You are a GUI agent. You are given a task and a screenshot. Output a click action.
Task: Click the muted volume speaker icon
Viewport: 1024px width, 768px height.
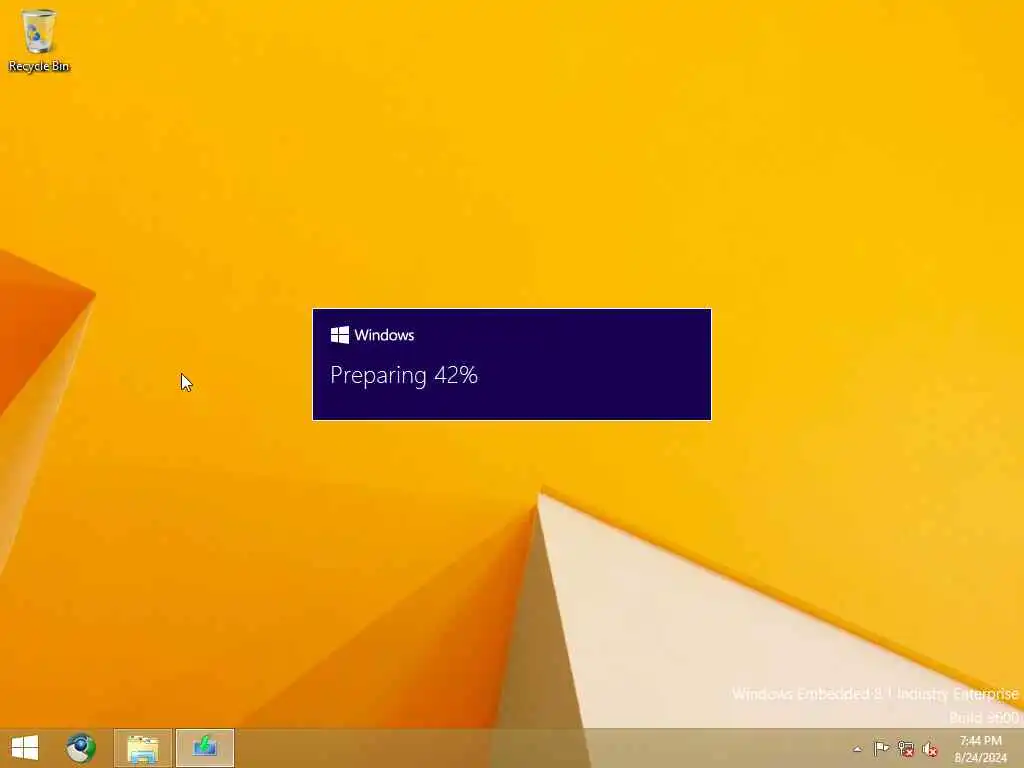click(929, 749)
